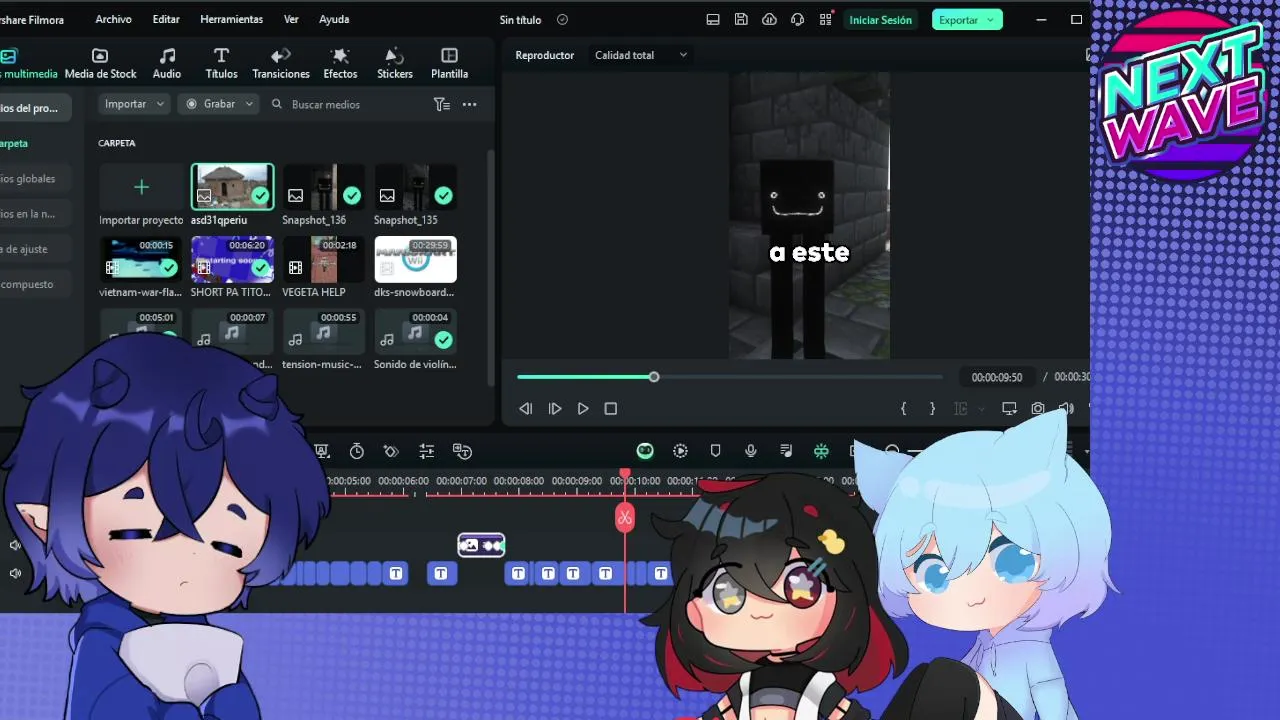Click the saved-status checkmark next to Sin título

coord(562,20)
